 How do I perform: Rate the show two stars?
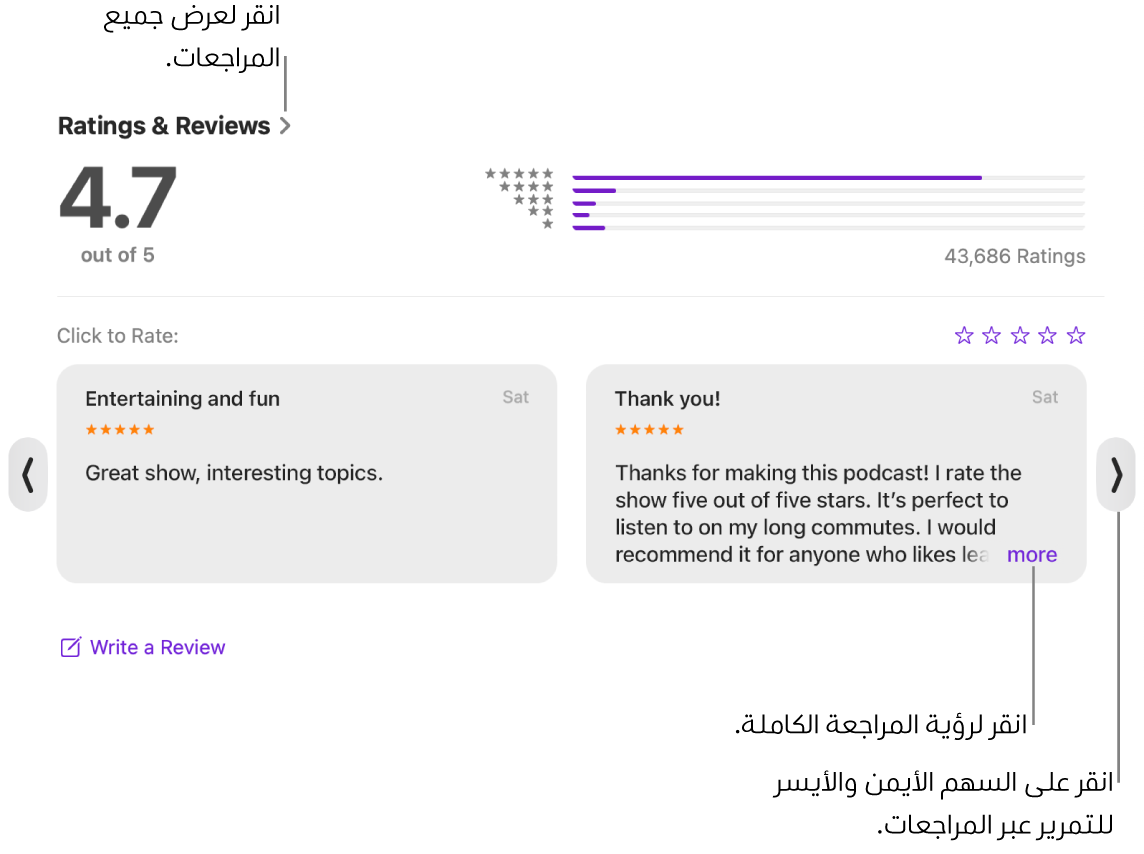(x=992, y=336)
